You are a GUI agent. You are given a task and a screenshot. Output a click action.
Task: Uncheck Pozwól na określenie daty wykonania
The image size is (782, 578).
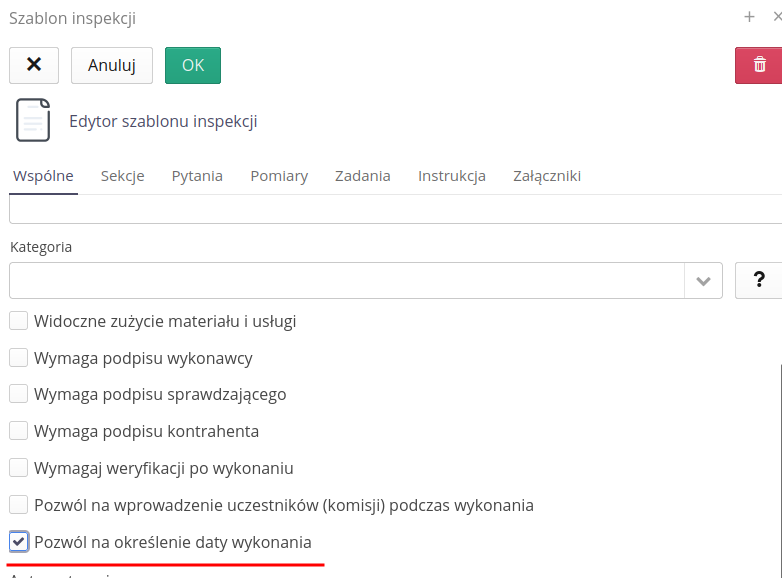pos(19,542)
